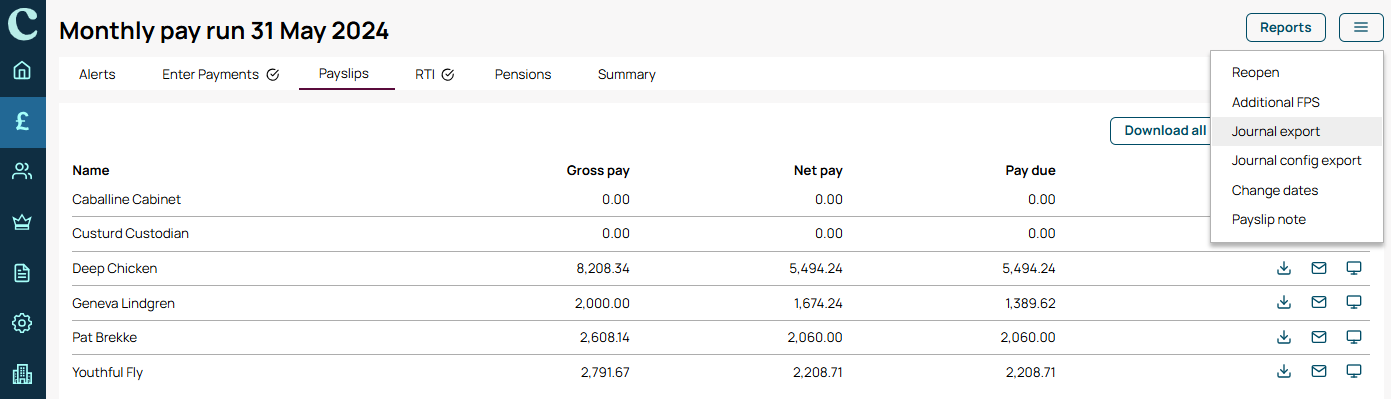This screenshot has width=1391, height=399.
Task: View Pat Brekke's payslip on screen
Action: pos(1354,337)
